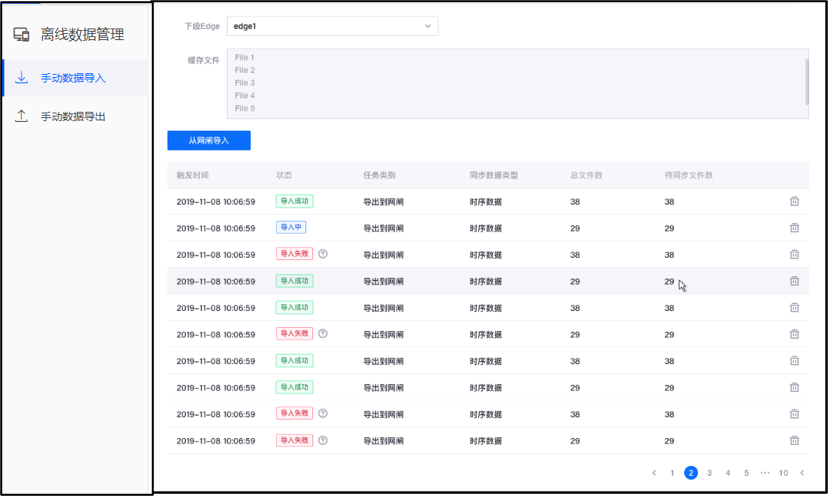Click the 离线数据管理 header icon

pyautogui.click(x=21, y=35)
